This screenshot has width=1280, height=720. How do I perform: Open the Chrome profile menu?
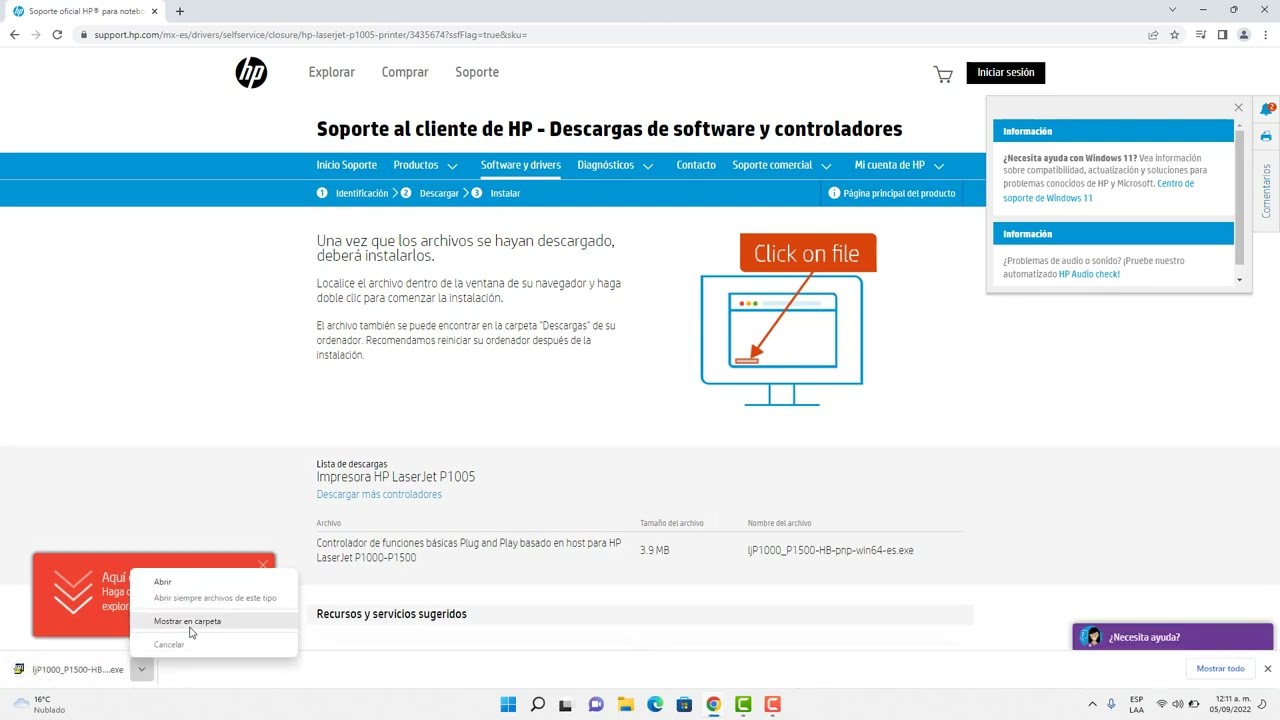coord(1244,34)
